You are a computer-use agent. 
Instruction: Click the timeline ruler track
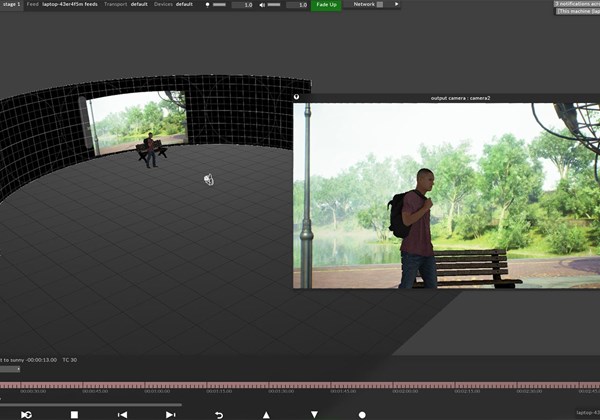coord(300,385)
